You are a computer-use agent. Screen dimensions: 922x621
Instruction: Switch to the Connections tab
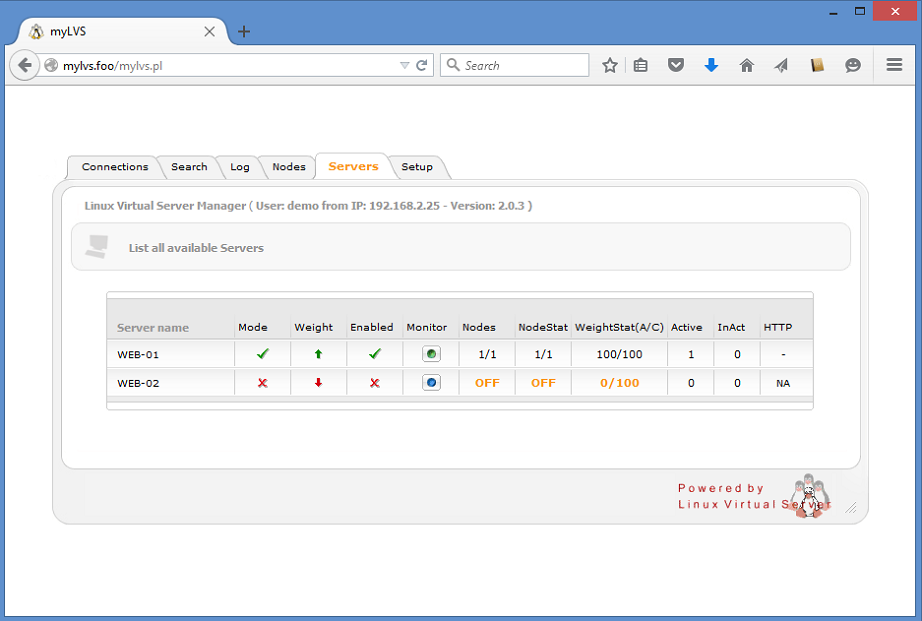tap(115, 167)
